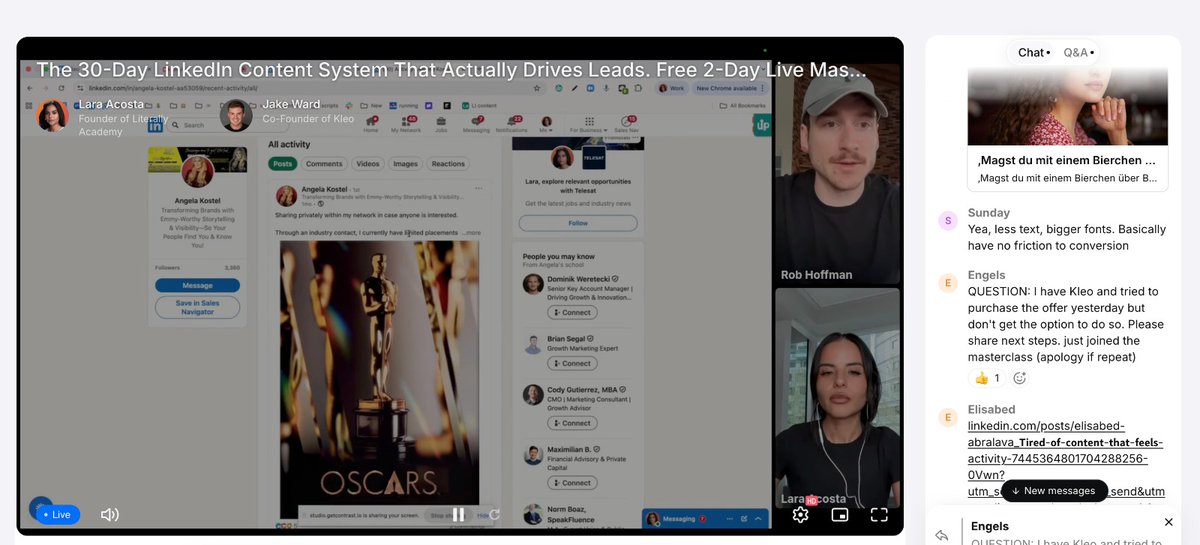Jump to Live playback position
The image size is (1200, 545).
tap(57, 514)
